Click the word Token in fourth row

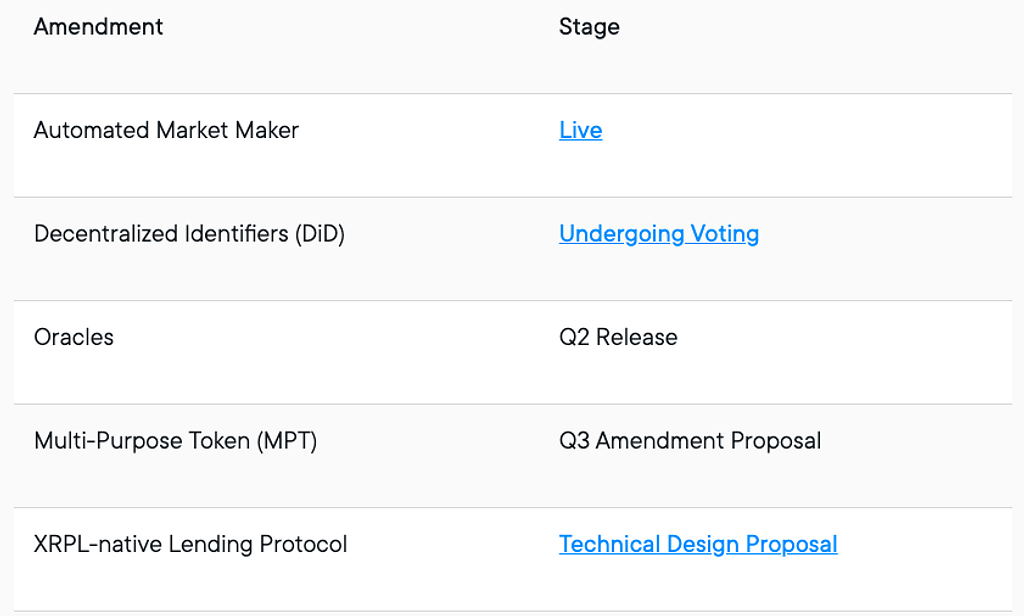coord(219,441)
